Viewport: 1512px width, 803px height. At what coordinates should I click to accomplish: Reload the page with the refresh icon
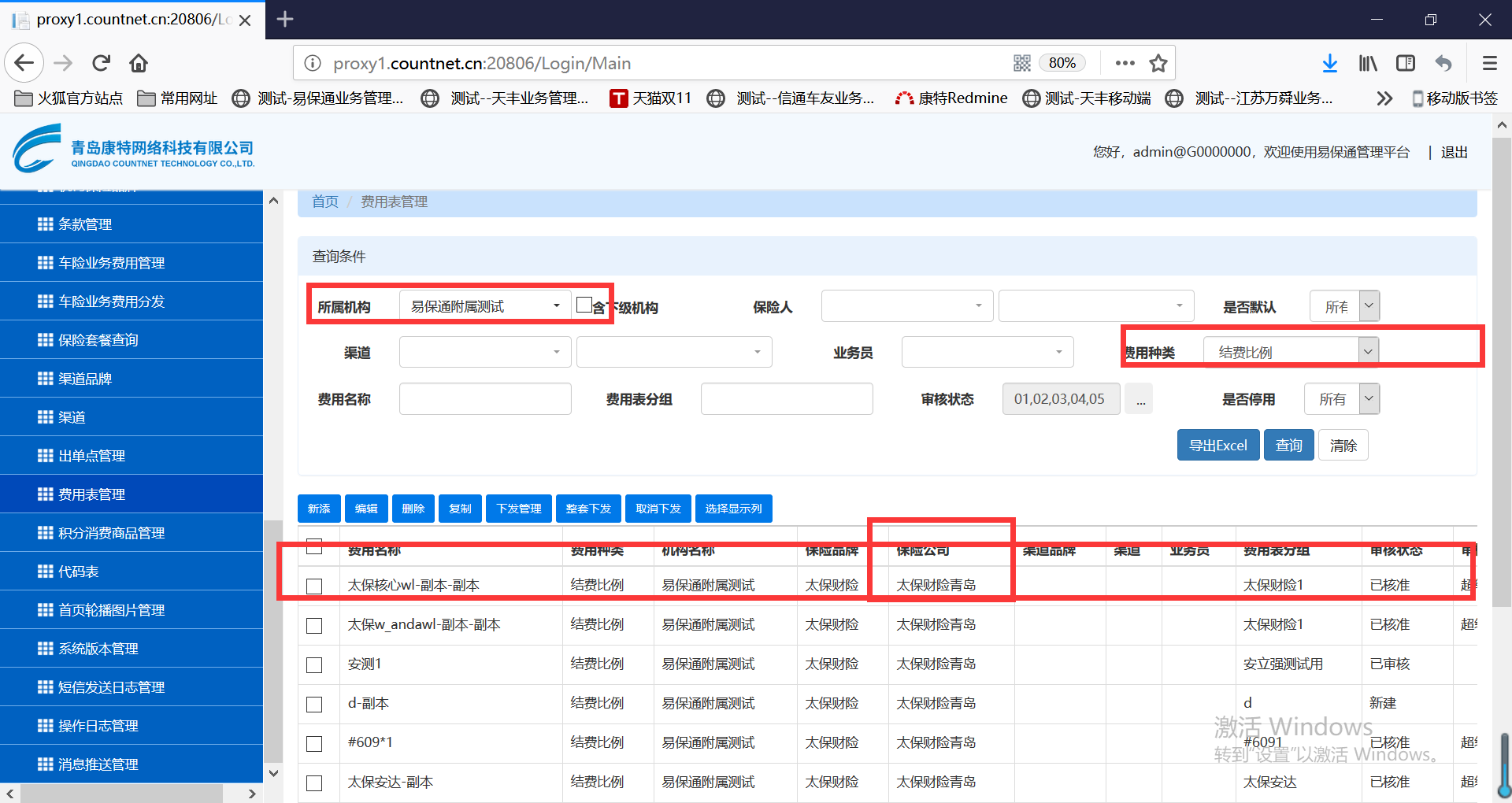(x=101, y=63)
